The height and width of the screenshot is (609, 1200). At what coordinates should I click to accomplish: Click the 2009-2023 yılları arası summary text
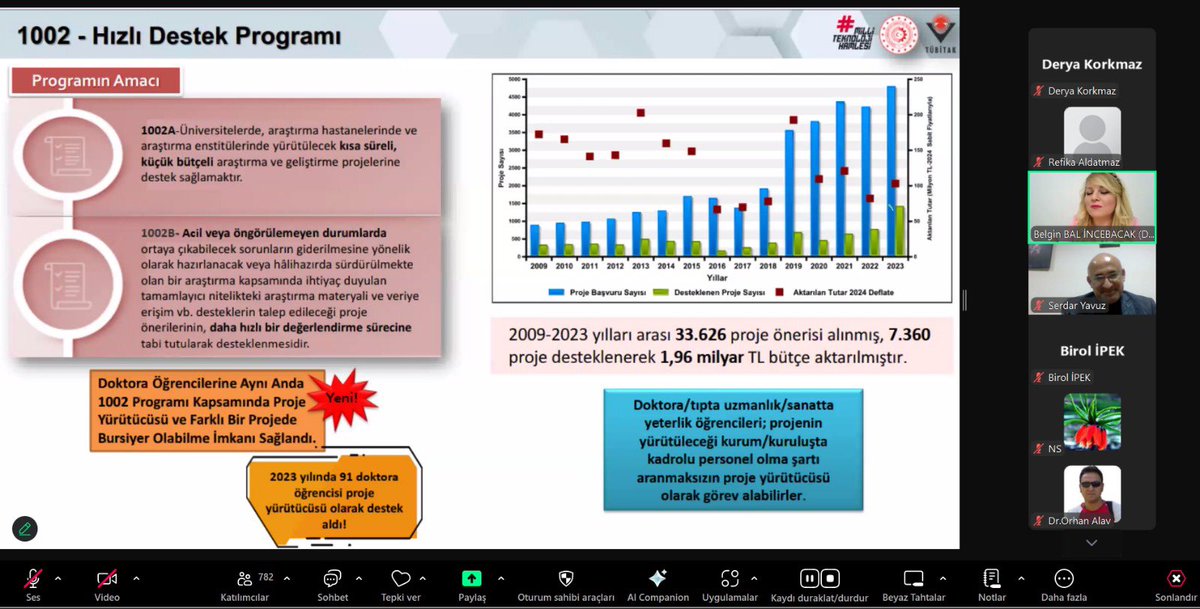click(x=720, y=346)
